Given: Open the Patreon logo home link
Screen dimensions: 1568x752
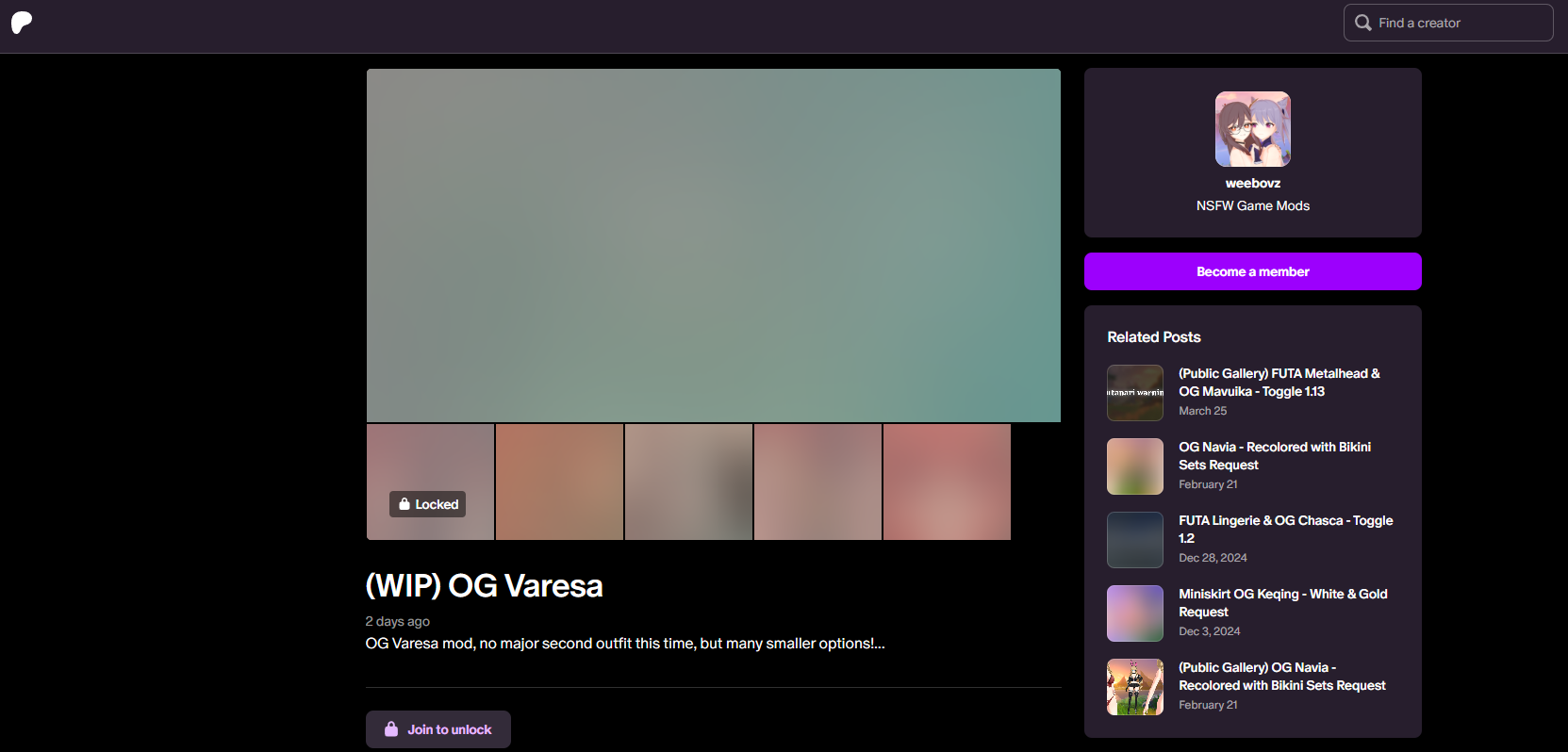Looking at the screenshot, I should 22,23.
